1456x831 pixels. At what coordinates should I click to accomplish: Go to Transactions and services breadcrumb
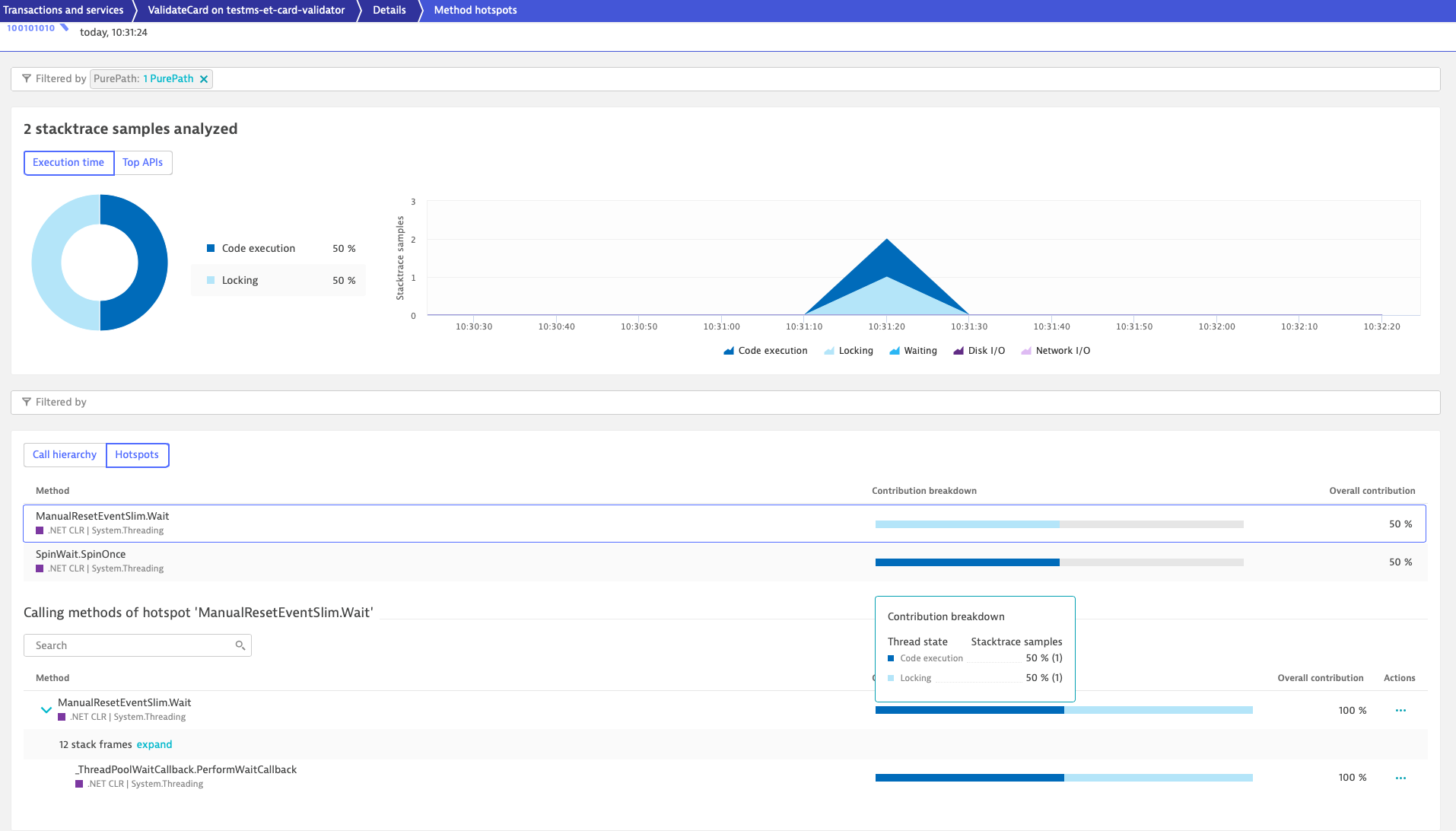tap(63, 11)
